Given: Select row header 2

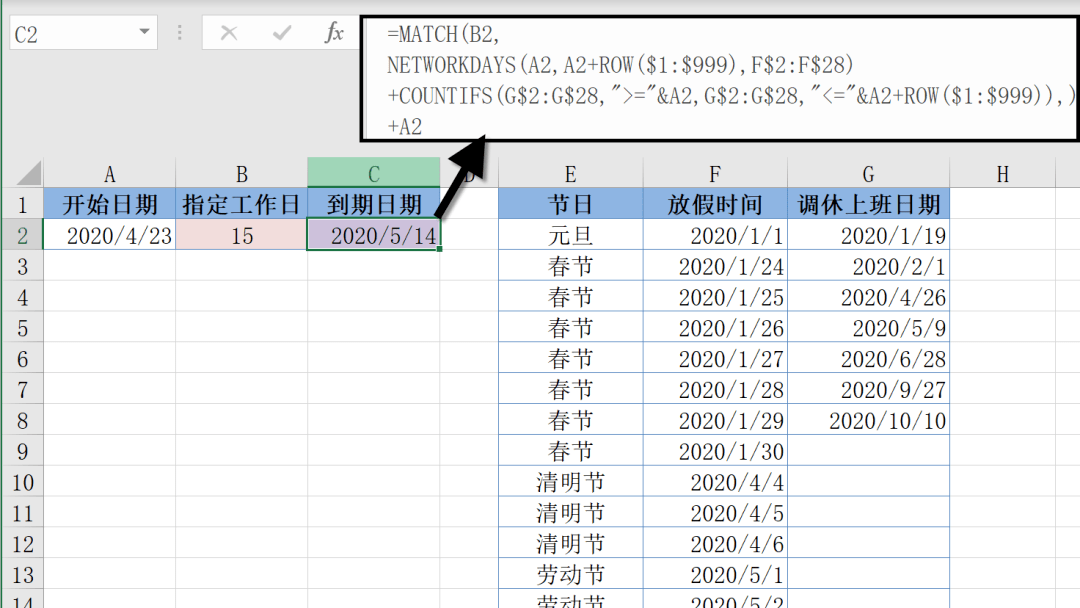Looking at the screenshot, I should click(24, 234).
